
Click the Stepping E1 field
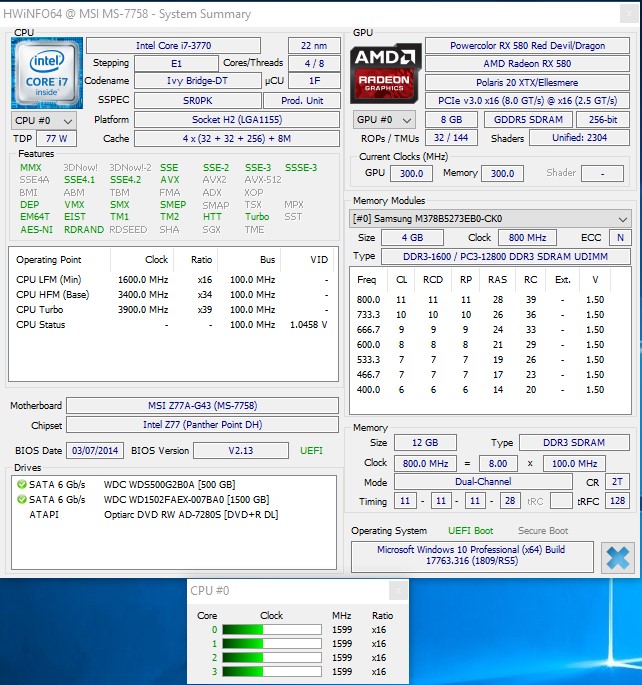[x=176, y=63]
